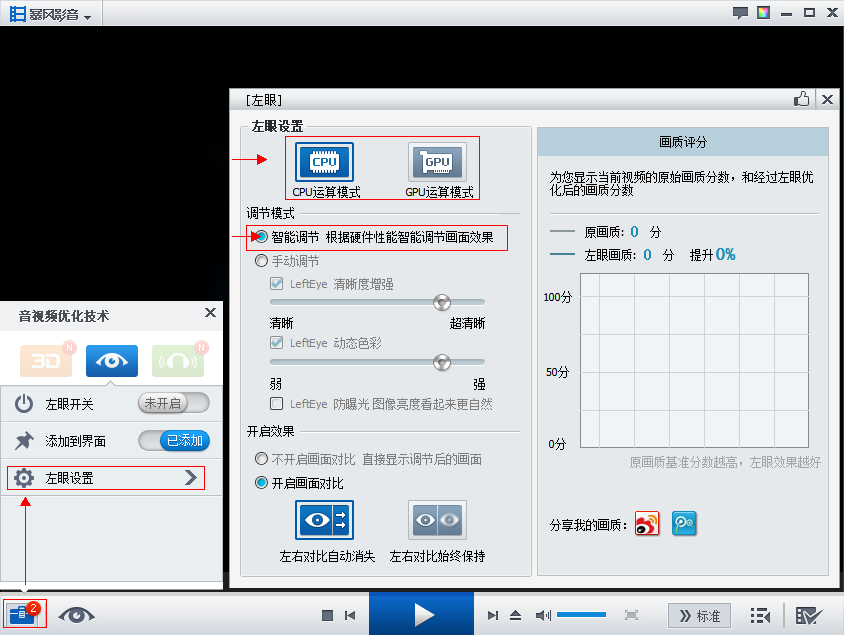
Task: Click the 左右对比自动消失 comparison icon
Action: click(323, 520)
